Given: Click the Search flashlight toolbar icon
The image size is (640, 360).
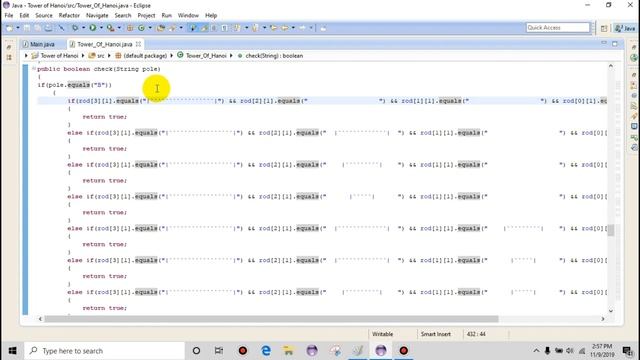Looking at the screenshot, I should pyautogui.click(x=172, y=28).
